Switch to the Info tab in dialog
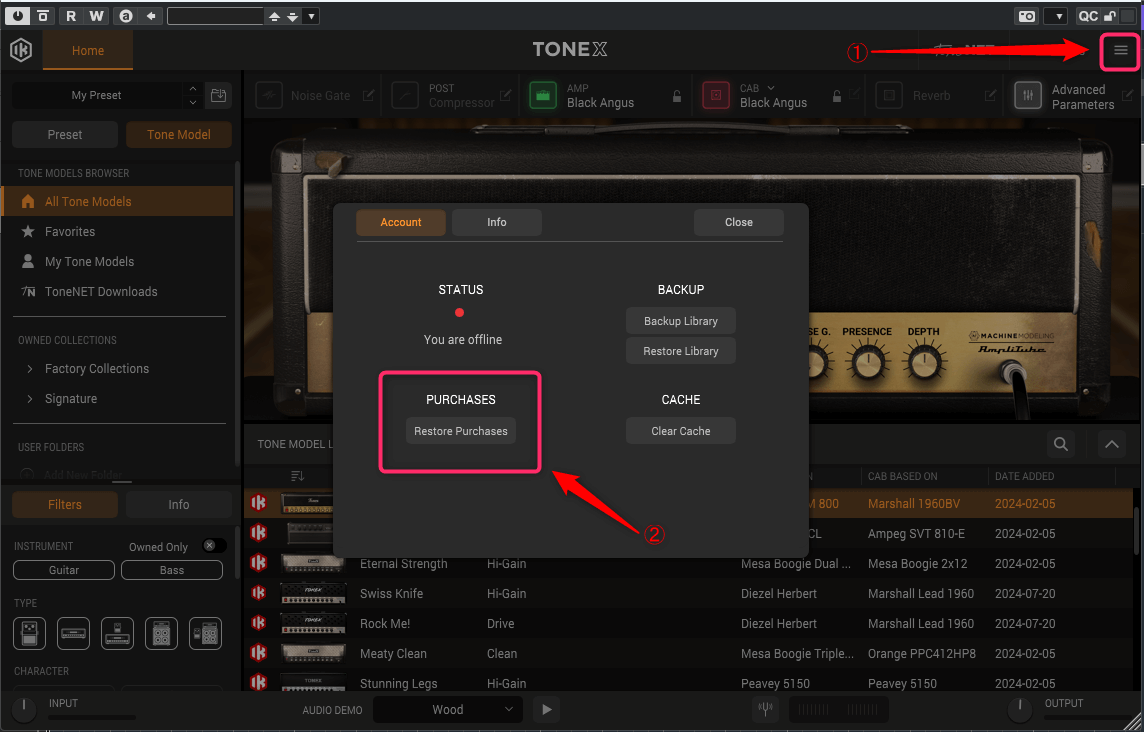Image resolution: width=1144 pixels, height=732 pixels. click(x=497, y=222)
